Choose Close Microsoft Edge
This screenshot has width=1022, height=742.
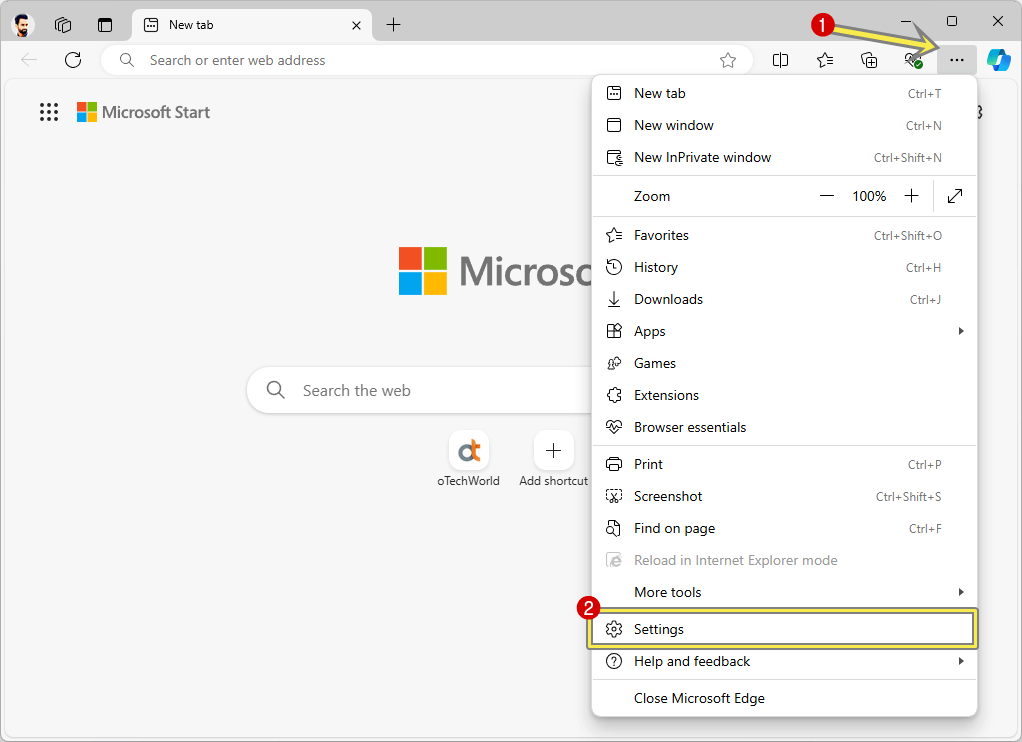(x=784, y=698)
